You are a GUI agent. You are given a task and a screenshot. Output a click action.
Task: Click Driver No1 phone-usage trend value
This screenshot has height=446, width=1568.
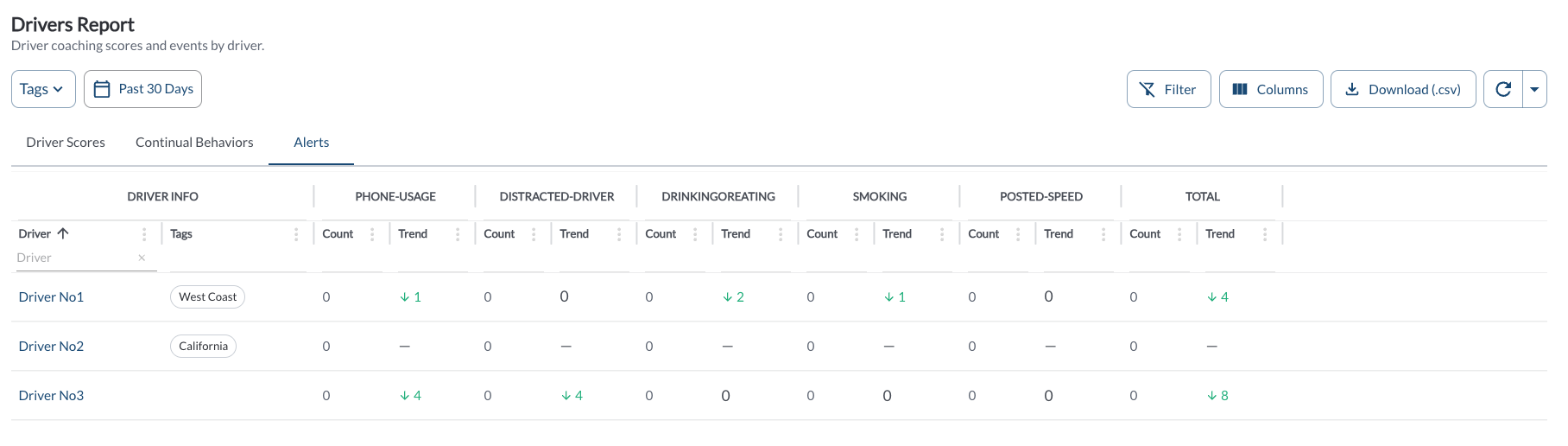411,297
